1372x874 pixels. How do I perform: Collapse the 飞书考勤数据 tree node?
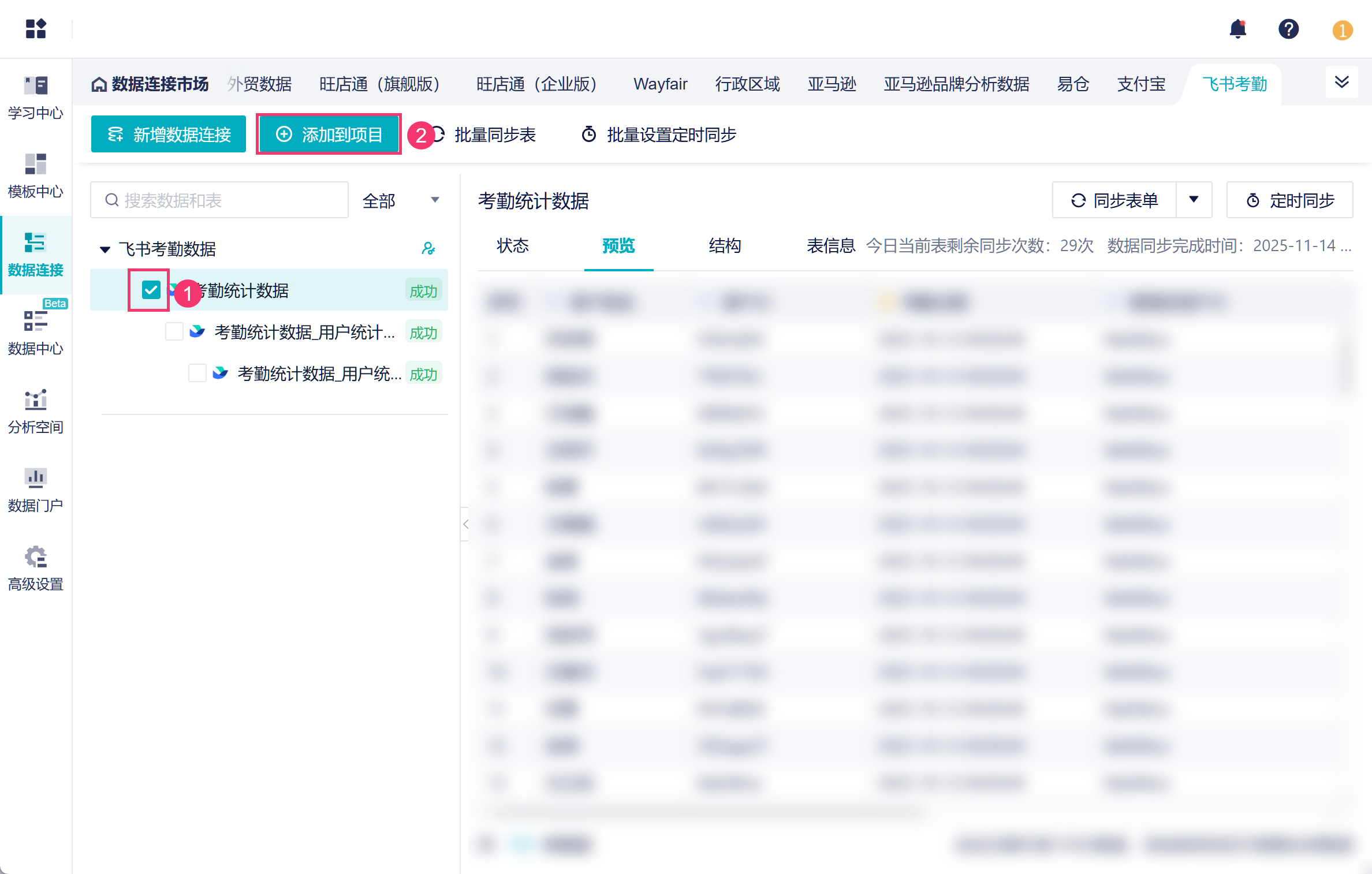coord(105,249)
